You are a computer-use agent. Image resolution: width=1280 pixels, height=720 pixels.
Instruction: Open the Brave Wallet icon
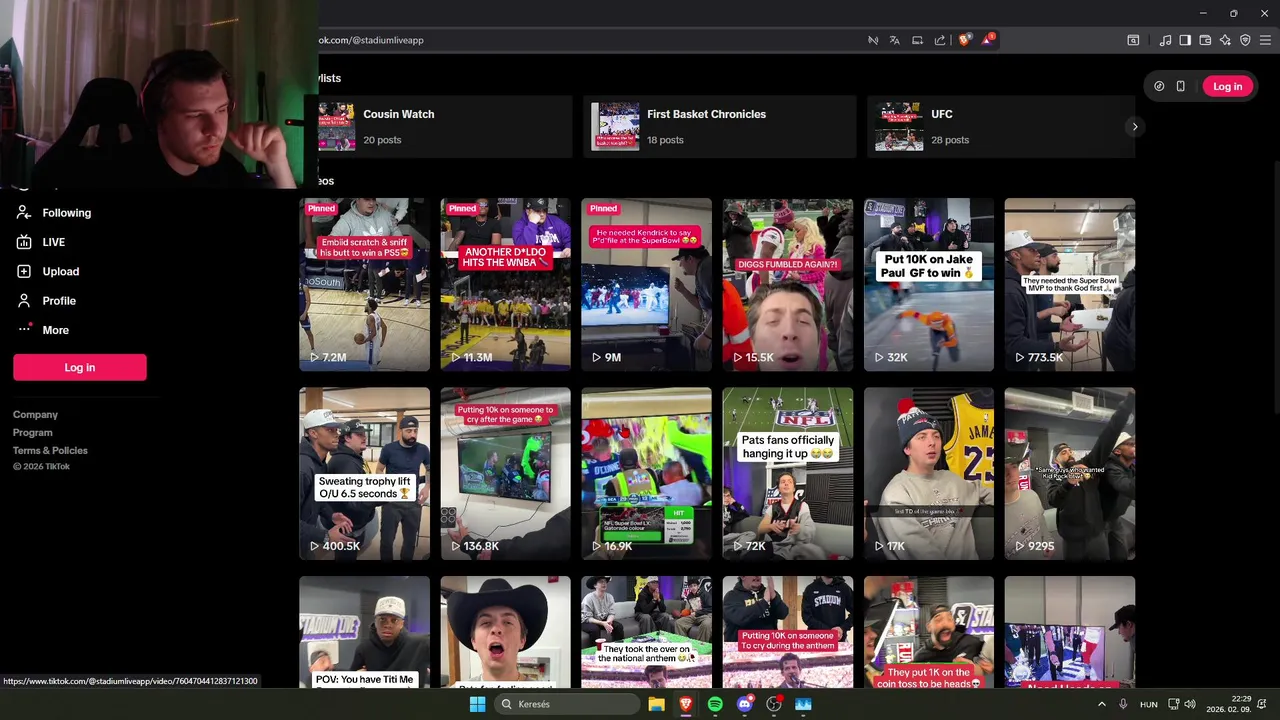[x=1205, y=40]
